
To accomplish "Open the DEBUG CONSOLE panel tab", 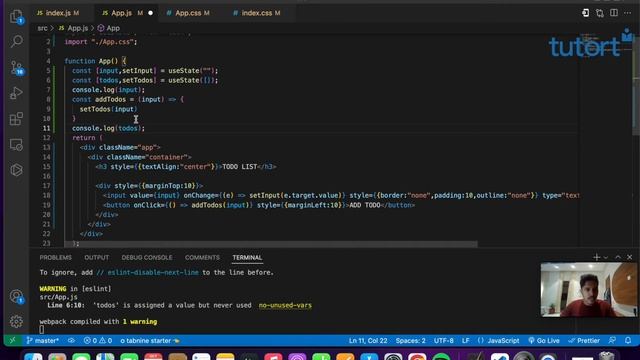I will pyautogui.click(x=147, y=258).
